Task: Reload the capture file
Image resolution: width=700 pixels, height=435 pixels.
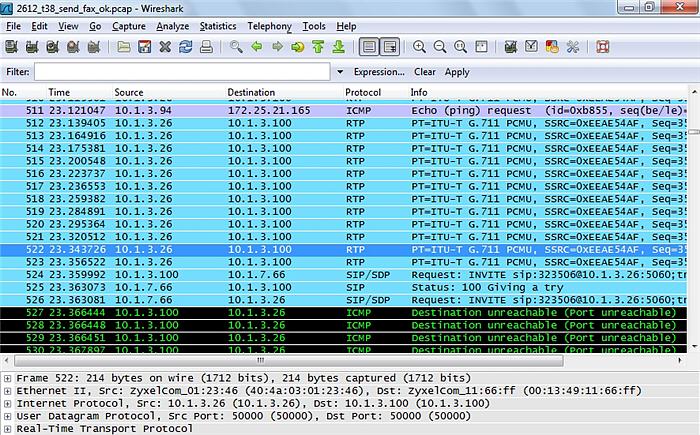Action: [x=186, y=47]
